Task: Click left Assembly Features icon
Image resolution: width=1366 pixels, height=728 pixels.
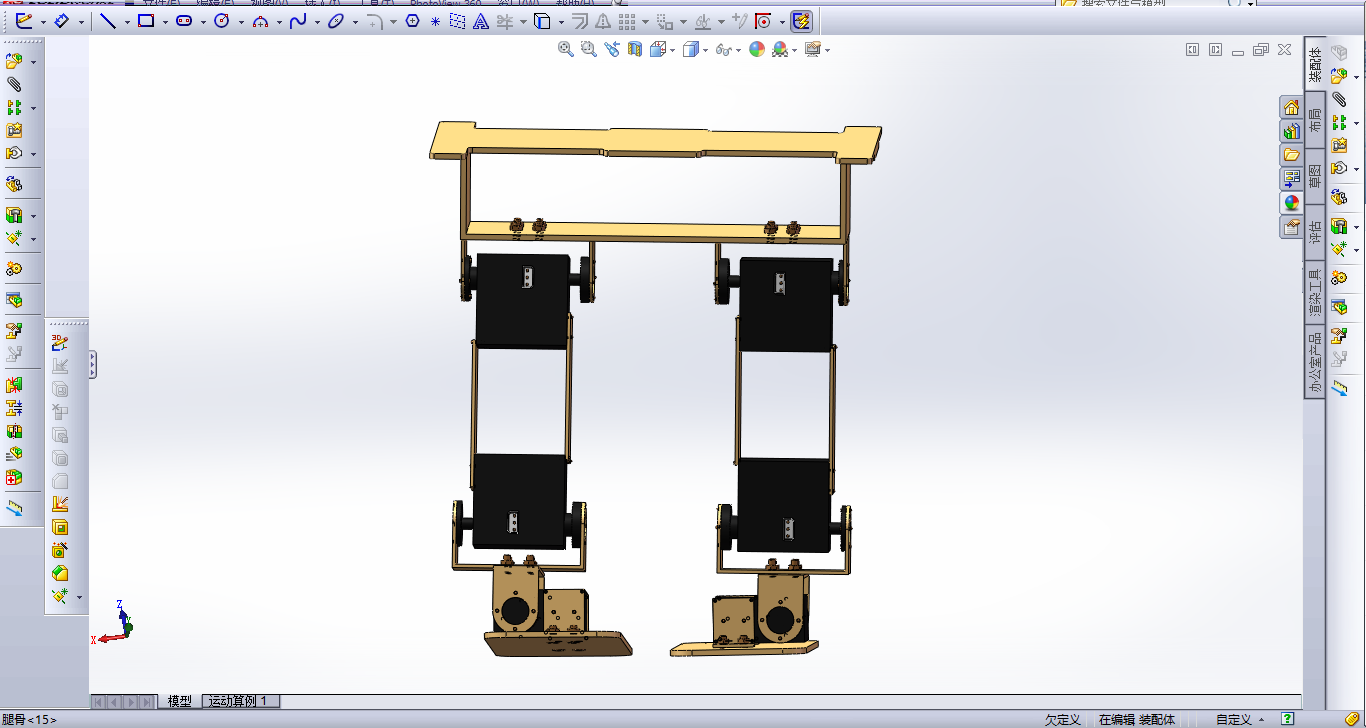Action: [14, 215]
